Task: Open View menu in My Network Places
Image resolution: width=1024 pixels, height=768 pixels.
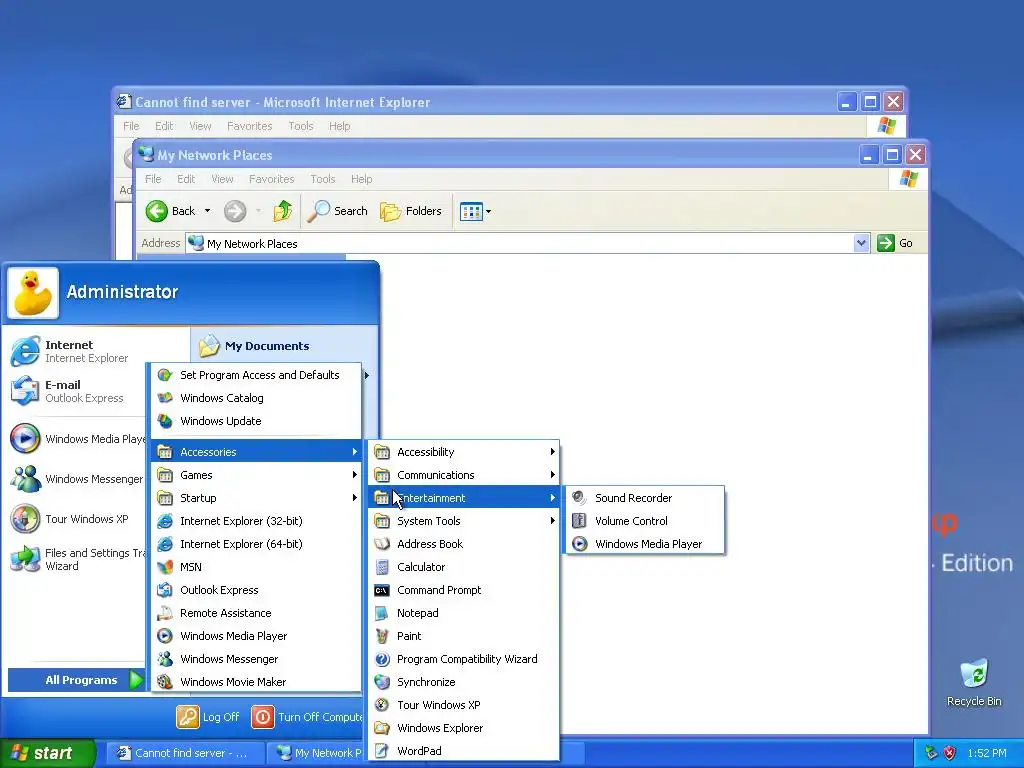Action: point(222,179)
